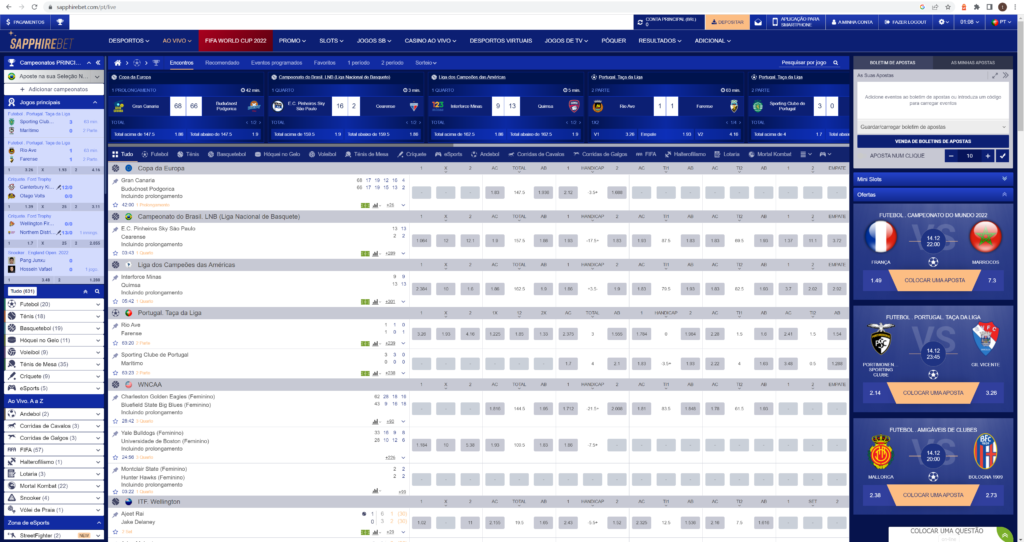The height and width of the screenshot is (542, 1024).
Task: Favorite the Gran Canaria match star
Action: [x=116, y=204]
